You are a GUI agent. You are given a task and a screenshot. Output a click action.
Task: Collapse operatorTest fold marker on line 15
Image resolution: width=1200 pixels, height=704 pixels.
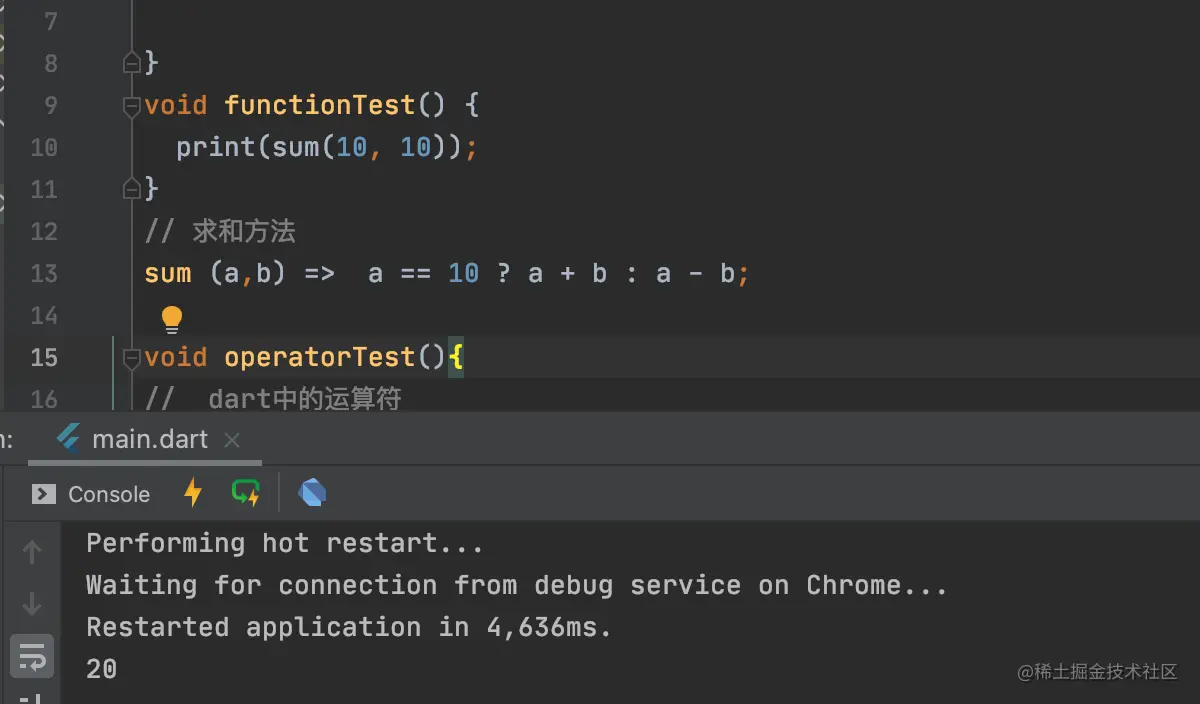(x=131, y=357)
